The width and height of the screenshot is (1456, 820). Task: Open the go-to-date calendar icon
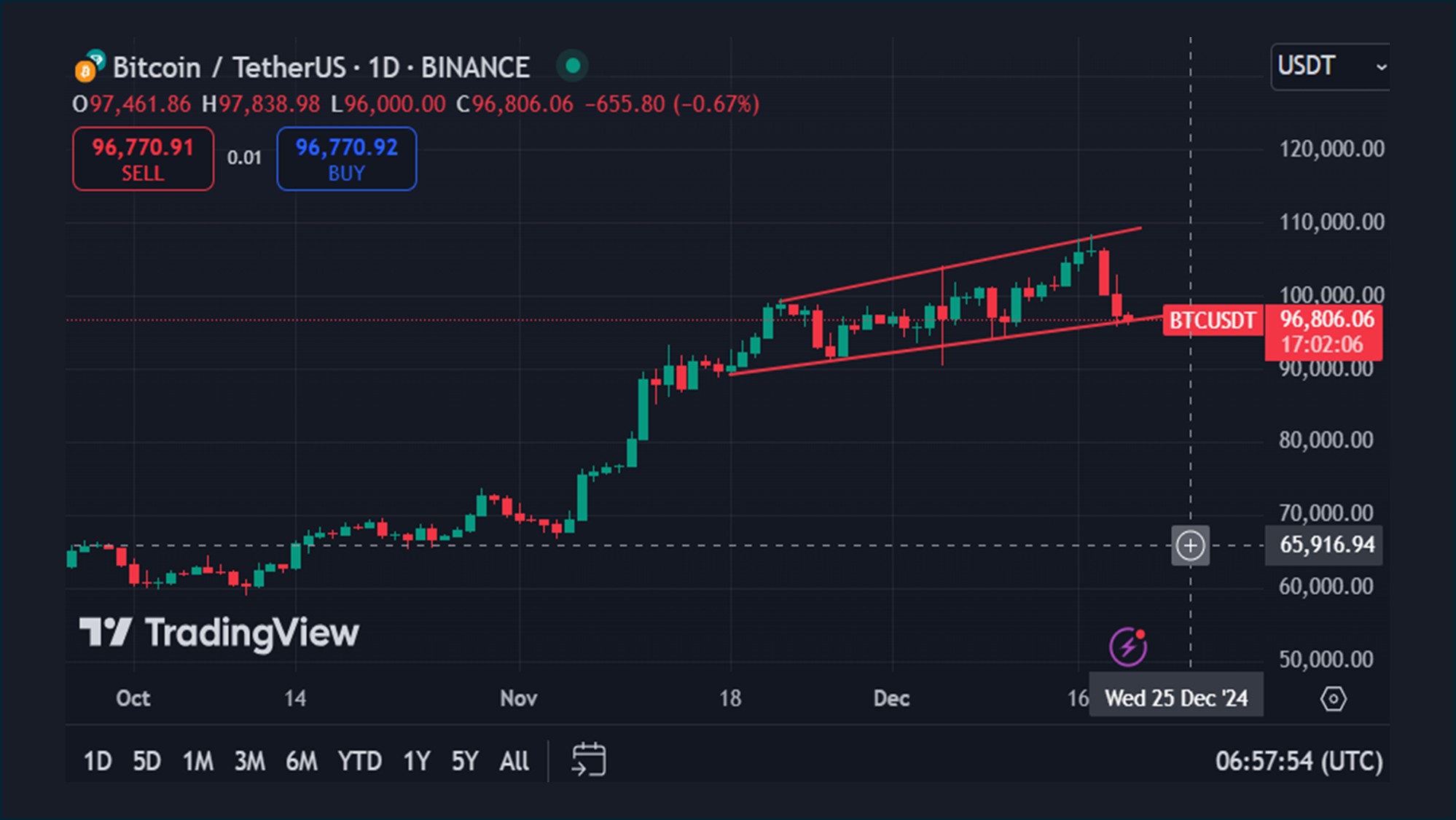pyautogui.click(x=589, y=760)
